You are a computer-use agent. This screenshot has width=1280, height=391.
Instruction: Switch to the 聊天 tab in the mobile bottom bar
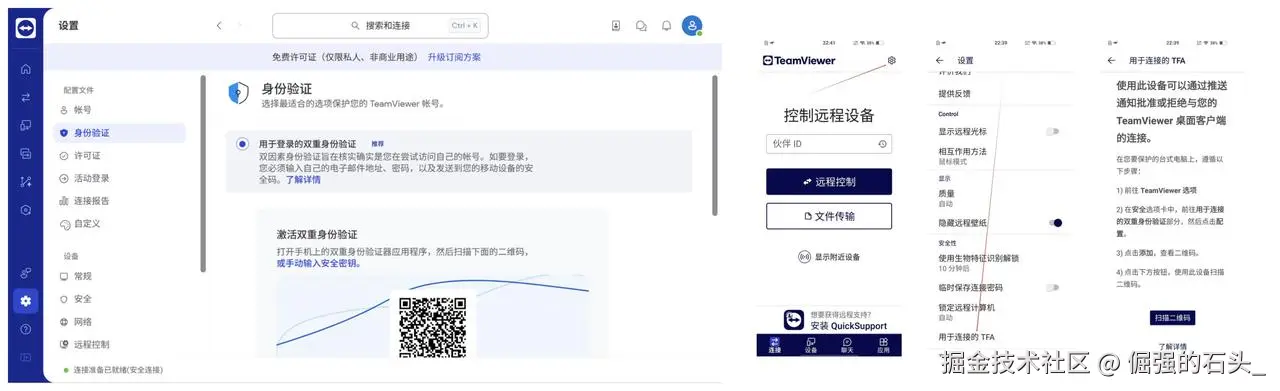pos(847,346)
